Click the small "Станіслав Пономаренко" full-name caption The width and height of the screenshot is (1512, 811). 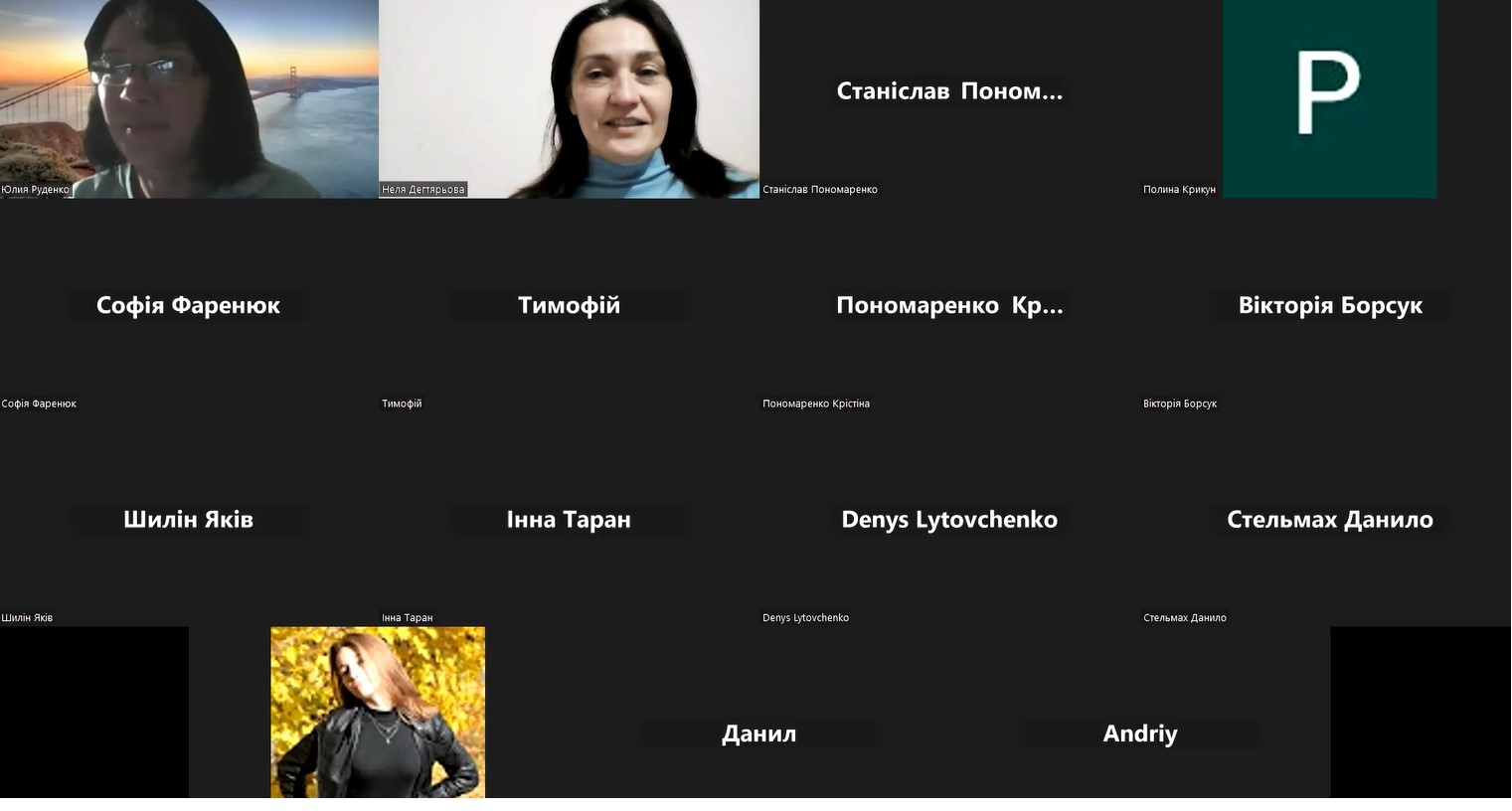pyautogui.click(x=820, y=190)
